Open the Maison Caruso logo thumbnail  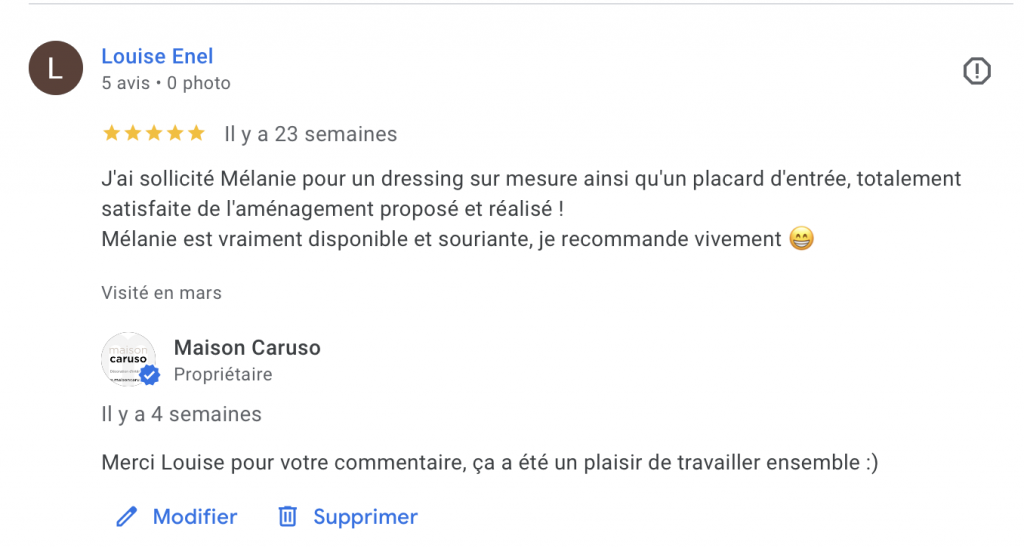point(127,357)
